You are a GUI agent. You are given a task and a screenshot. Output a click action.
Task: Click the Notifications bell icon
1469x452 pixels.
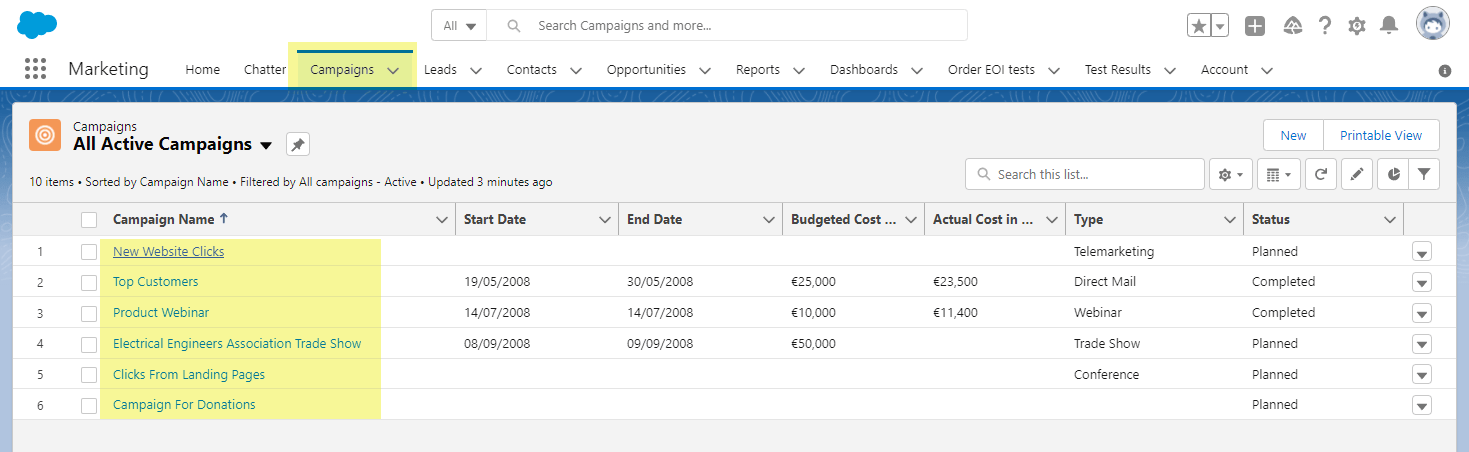pyautogui.click(x=1389, y=26)
